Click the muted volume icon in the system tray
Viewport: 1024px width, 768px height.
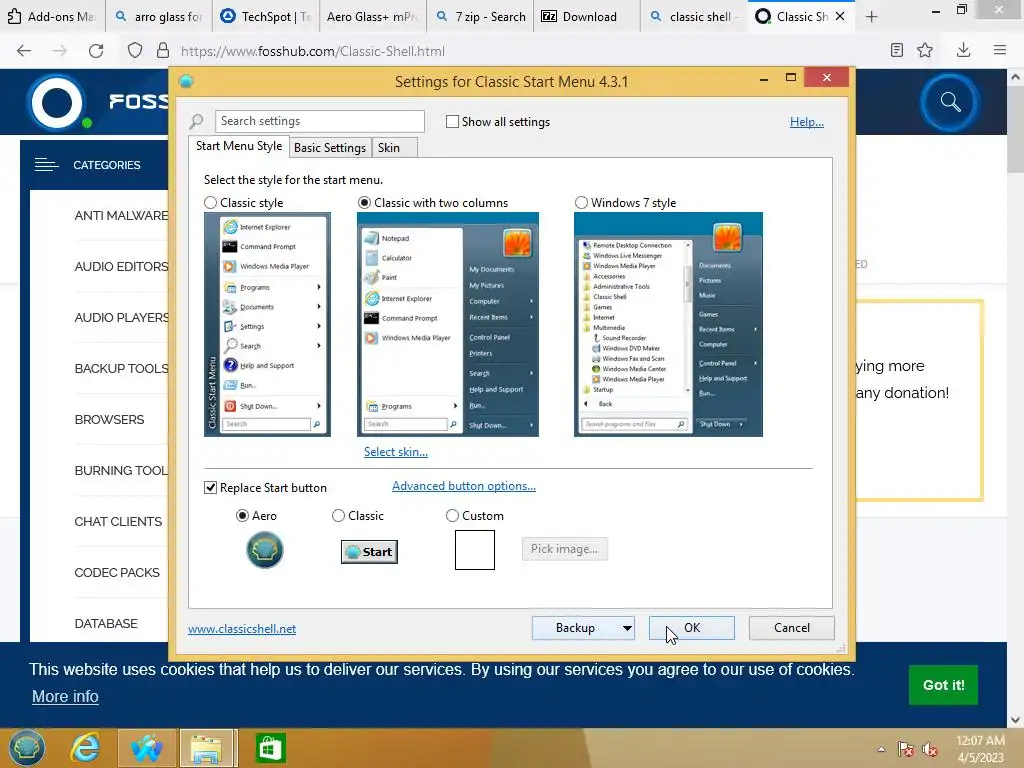[x=929, y=749]
